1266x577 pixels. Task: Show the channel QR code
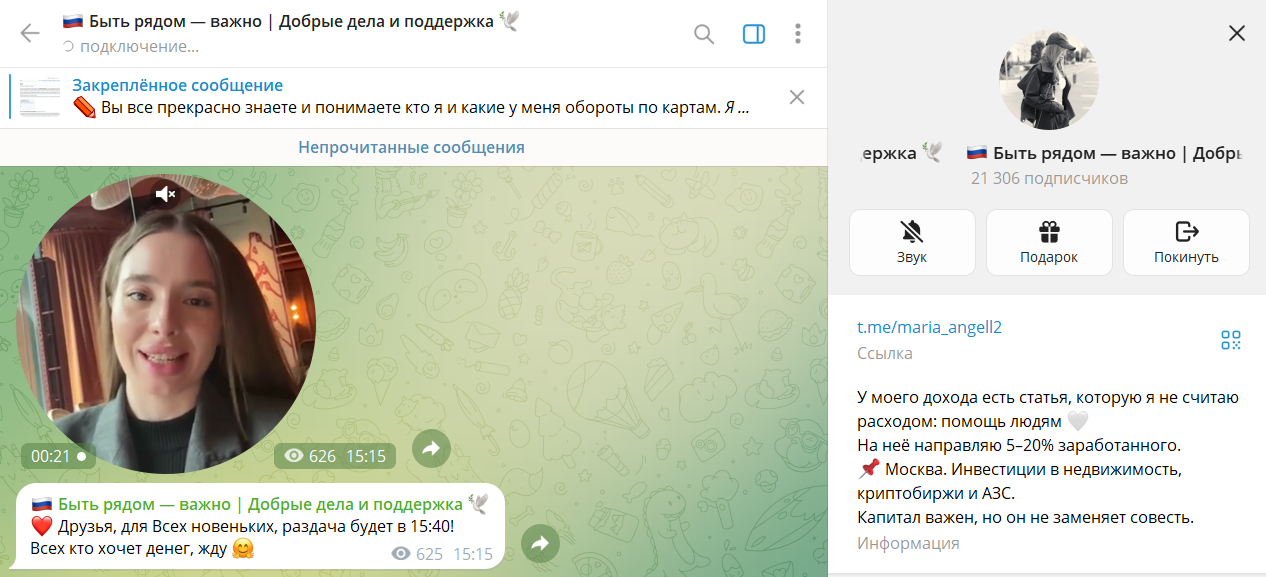point(1231,340)
